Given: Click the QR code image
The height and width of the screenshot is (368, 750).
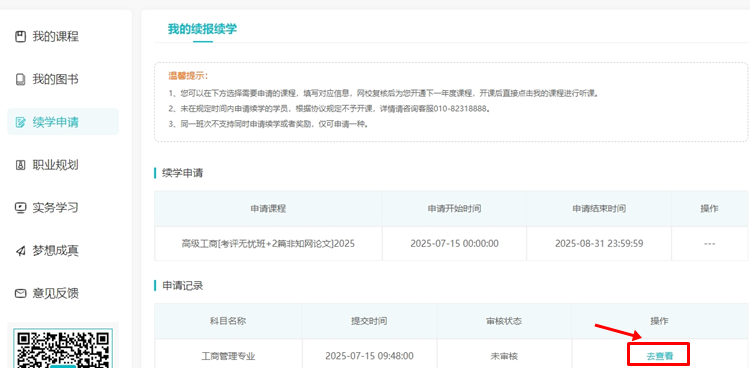Looking at the screenshot, I should (x=63, y=348).
